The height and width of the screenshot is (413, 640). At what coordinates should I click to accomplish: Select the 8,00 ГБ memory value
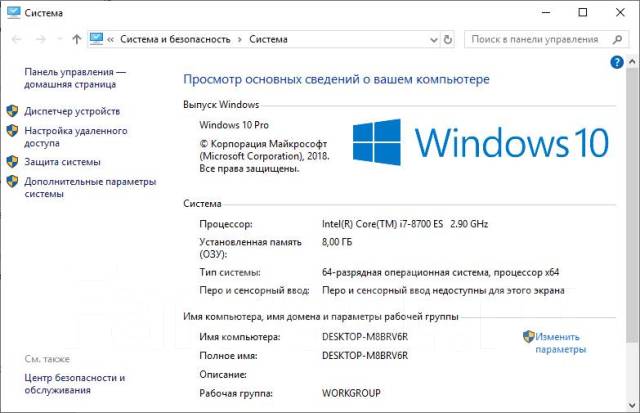pyautogui.click(x=337, y=242)
